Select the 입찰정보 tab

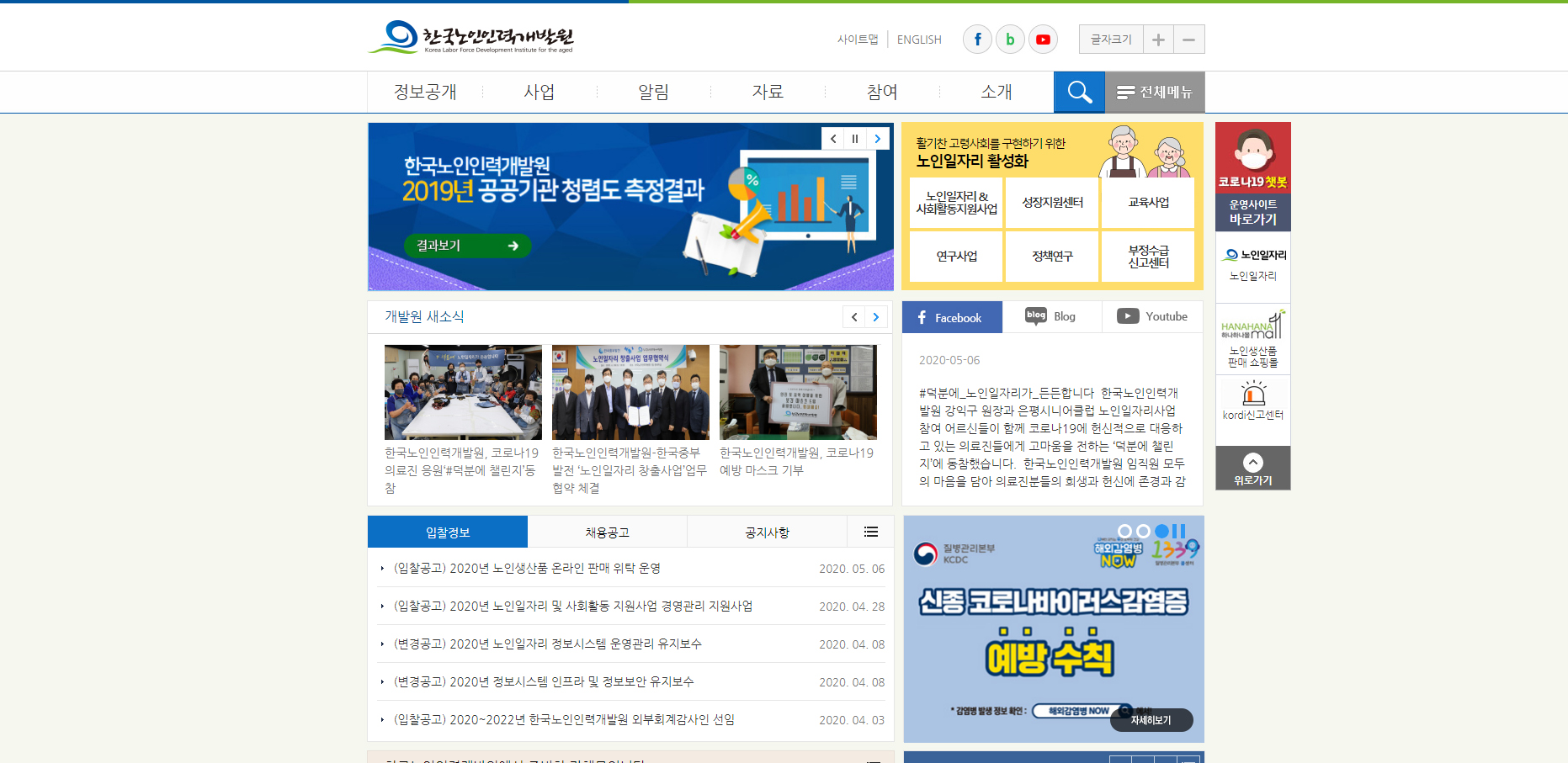(448, 532)
